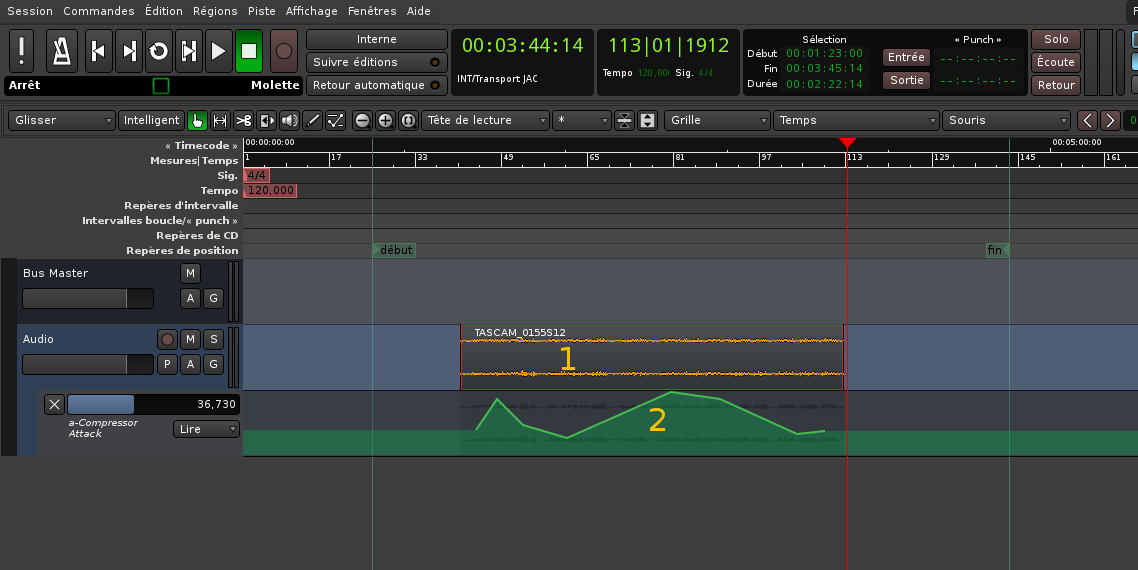The width and height of the screenshot is (1138, 570).
Task: Pick the draw pencil tool
Action: click(312, 120)
